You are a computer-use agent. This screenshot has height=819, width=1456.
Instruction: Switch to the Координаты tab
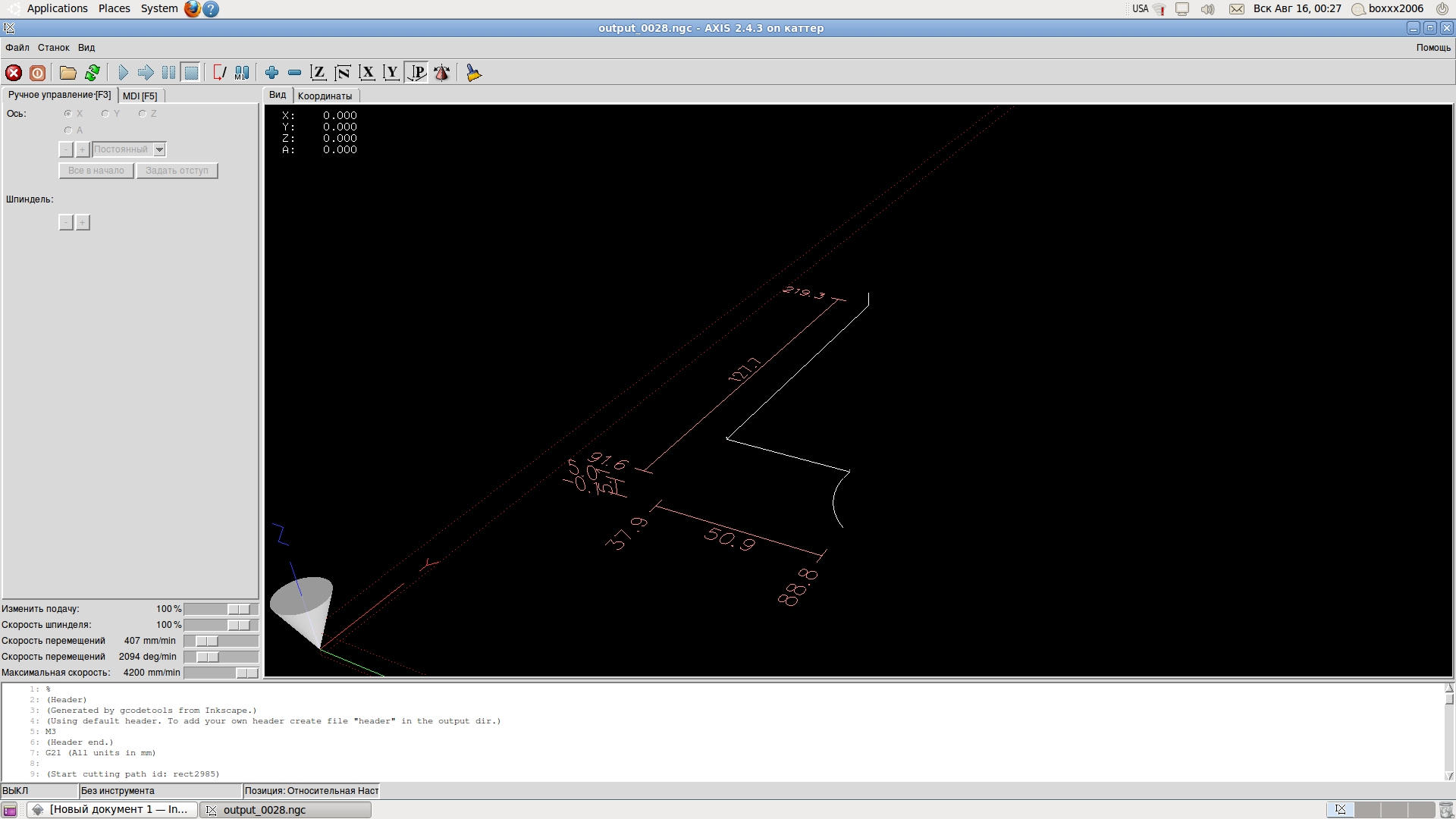[x=325, y=96]
